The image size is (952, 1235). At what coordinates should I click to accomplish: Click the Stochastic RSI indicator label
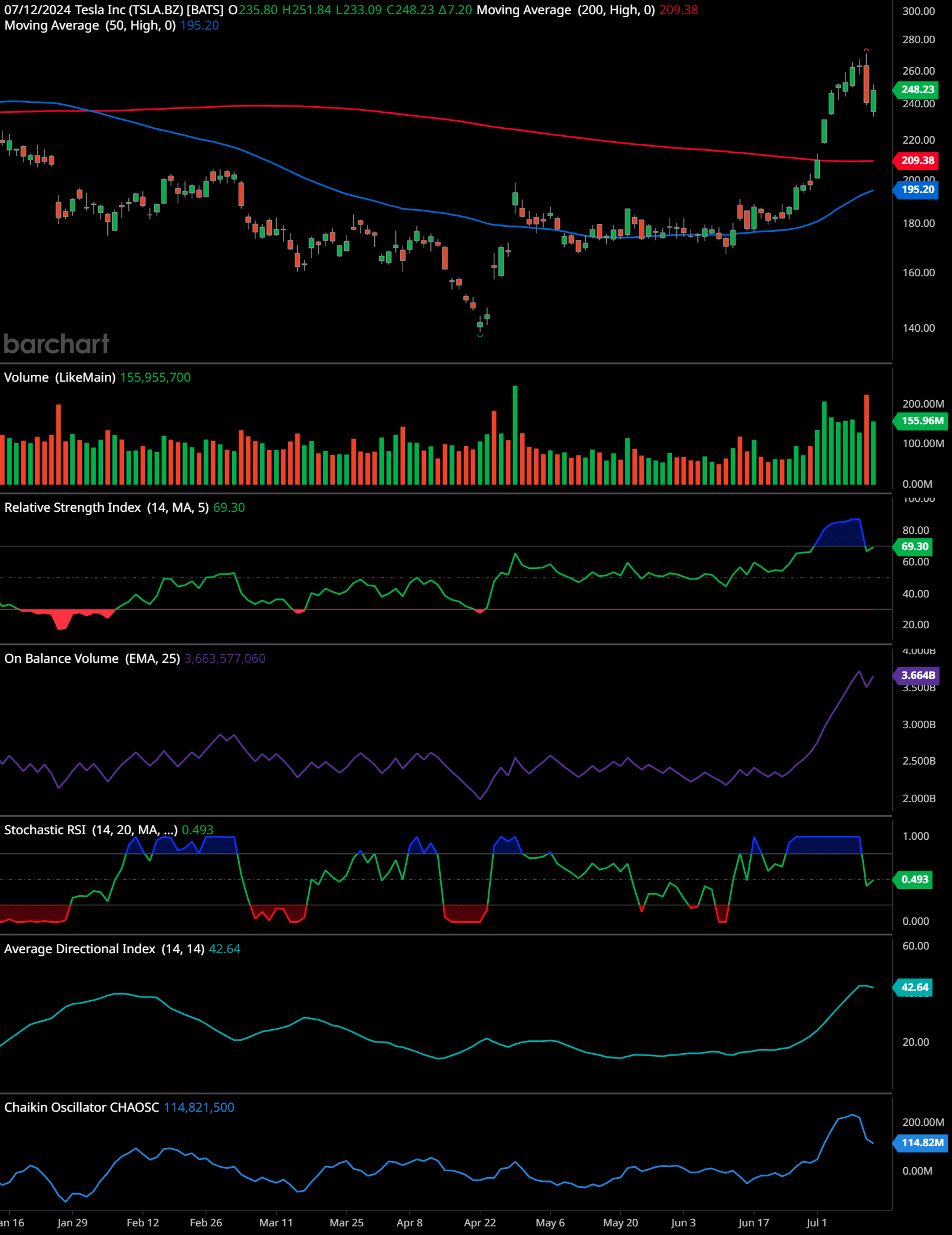click(x=91, y=830)
